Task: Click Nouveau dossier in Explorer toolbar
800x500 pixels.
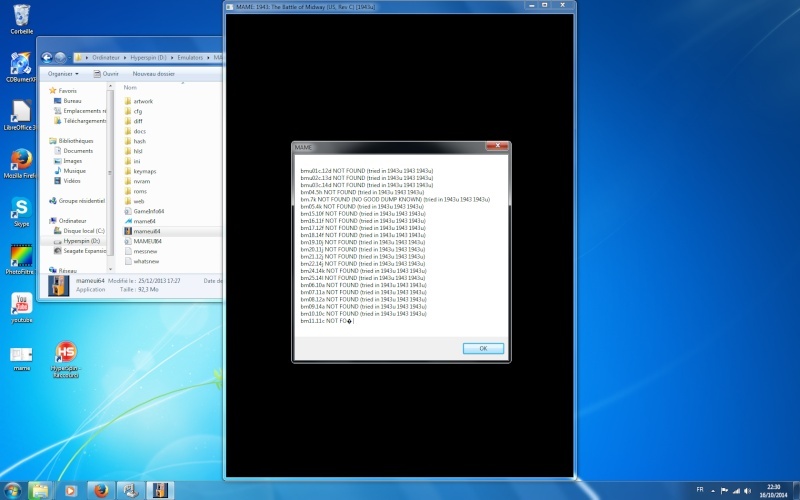Action: pos(154,74)
